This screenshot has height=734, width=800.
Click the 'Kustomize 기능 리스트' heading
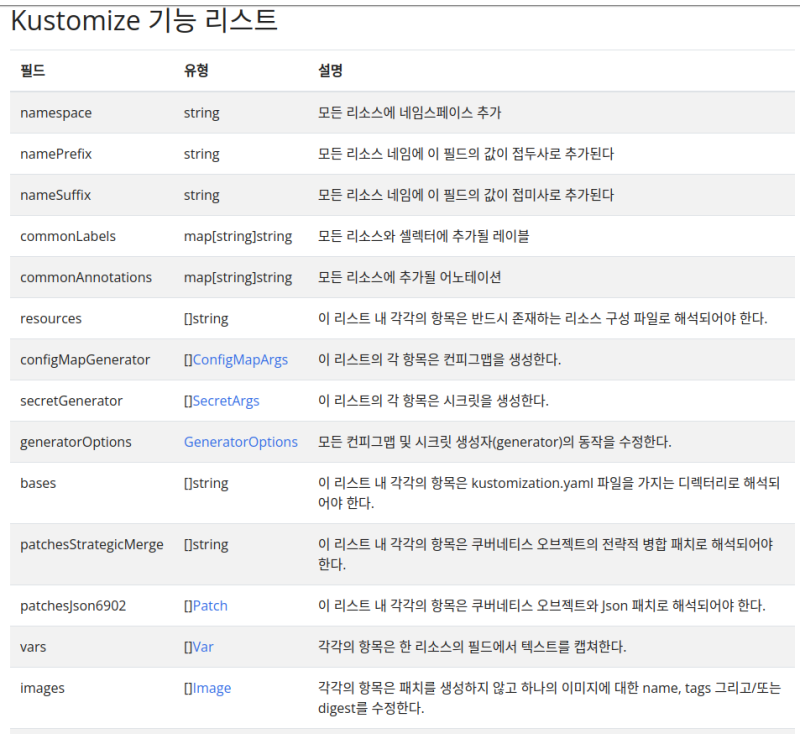(144, 21)
